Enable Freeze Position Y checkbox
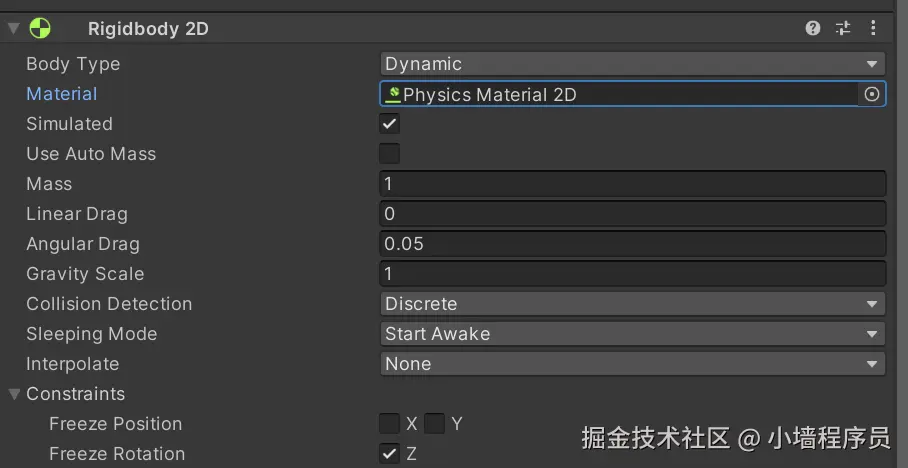This screenshot has width=908, height=468. (x=434, y=424)
